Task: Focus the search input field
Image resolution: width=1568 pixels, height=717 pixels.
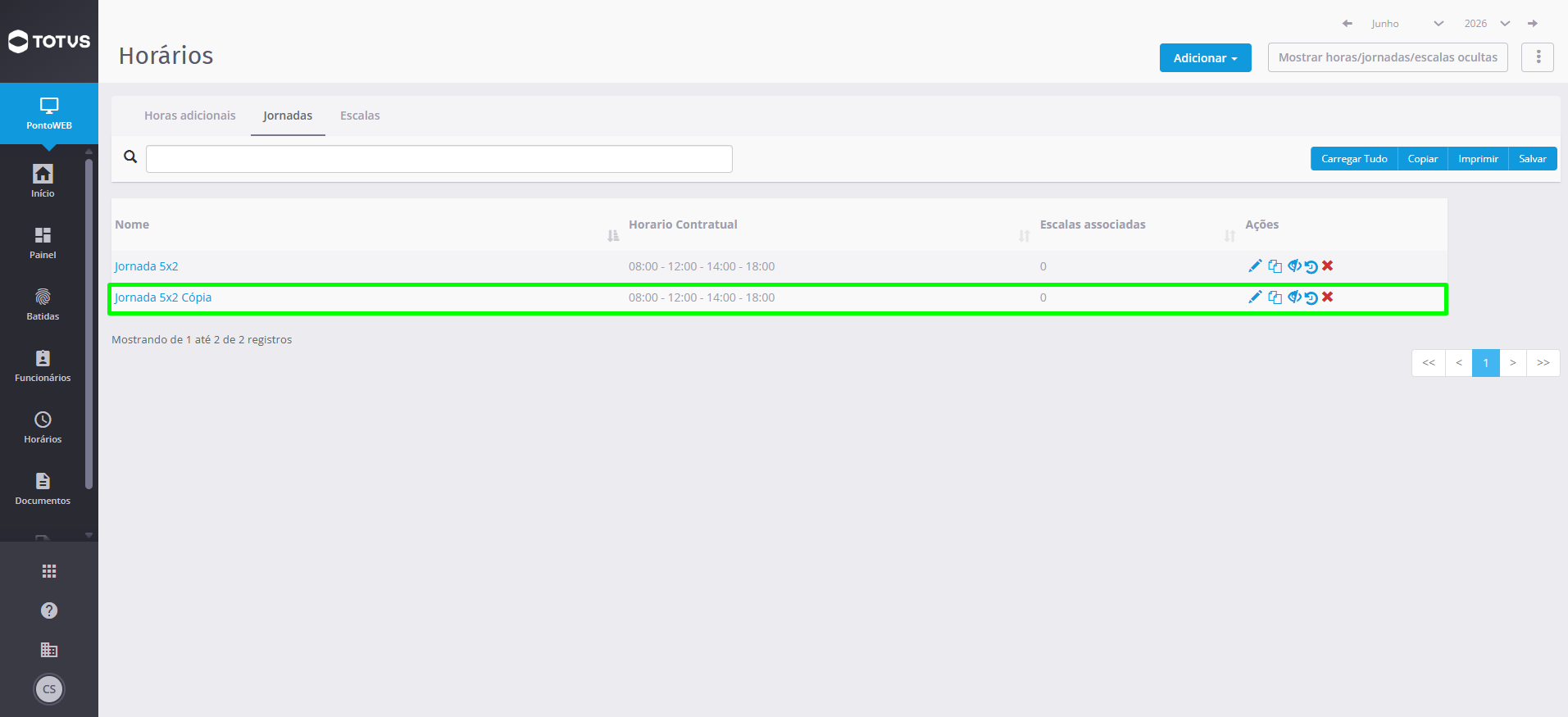Action: point(439,159)
